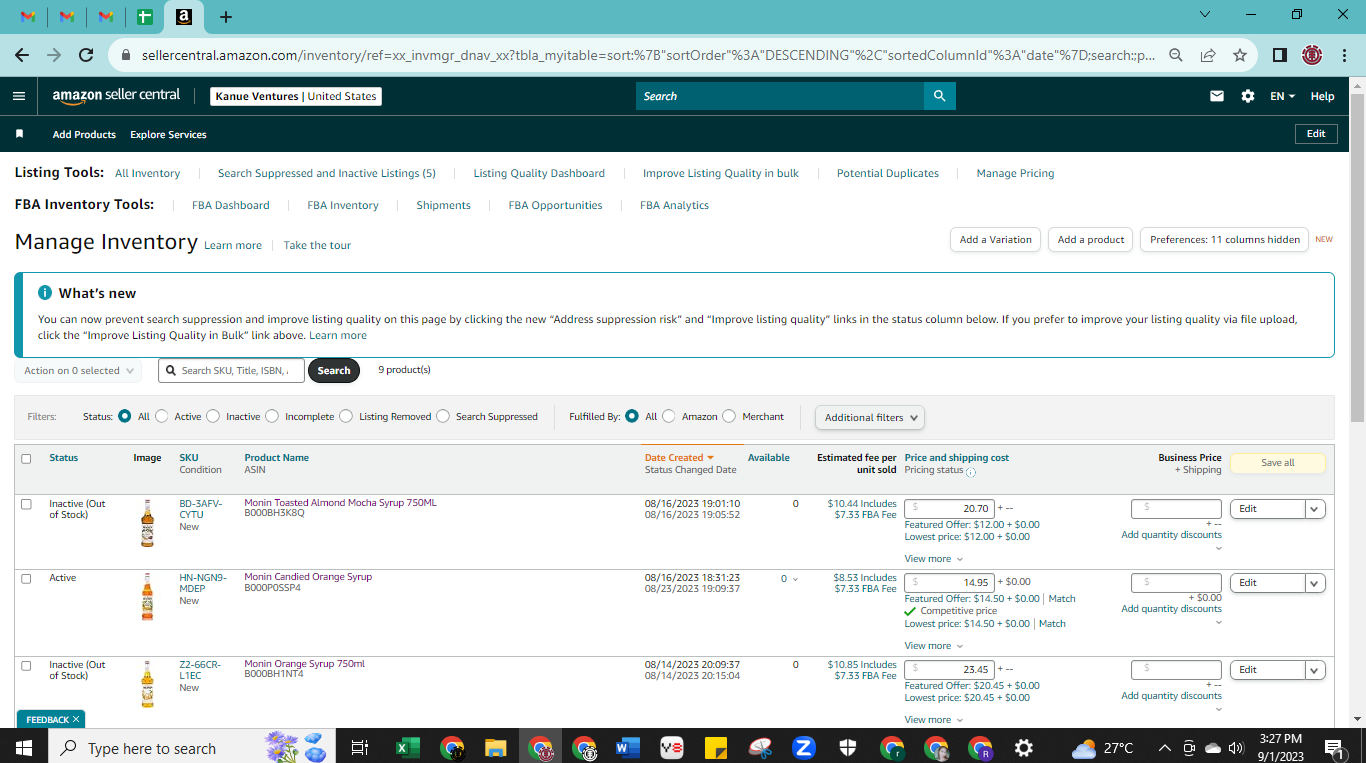Select the Active status radio button

pos(161,416)
